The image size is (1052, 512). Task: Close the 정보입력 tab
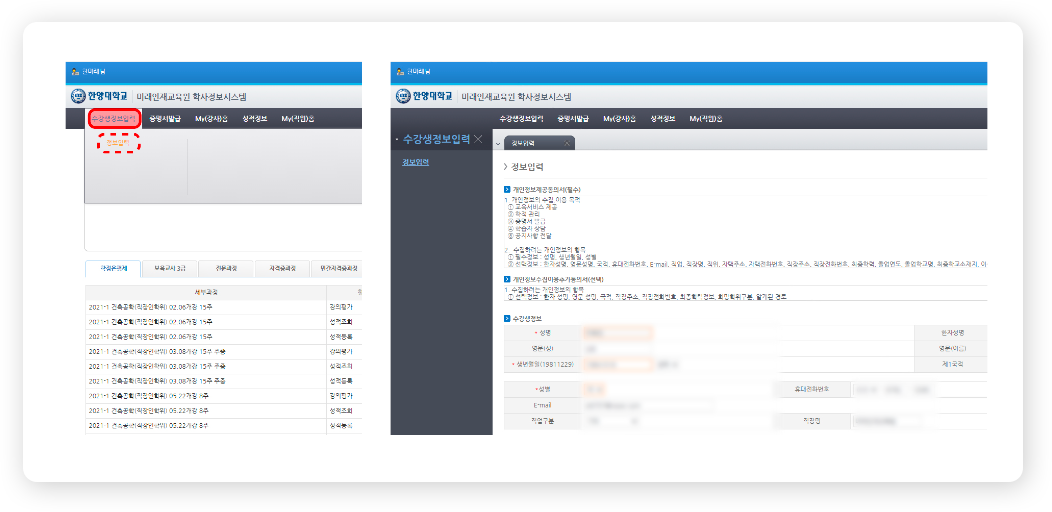point(568,143)
